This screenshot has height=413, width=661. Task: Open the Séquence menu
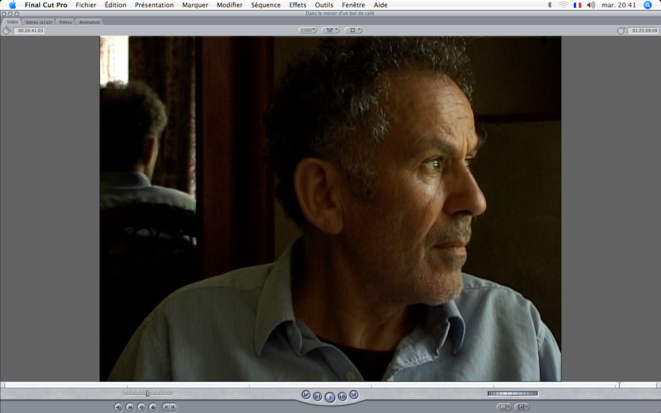[x=266, y=5]
